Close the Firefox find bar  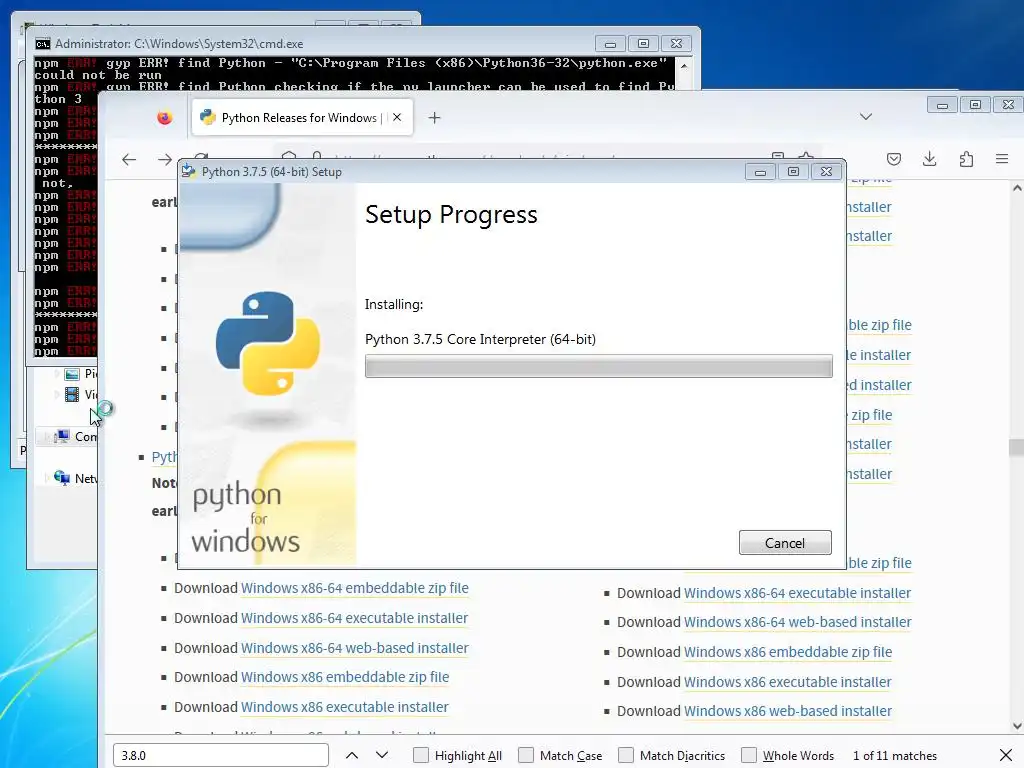pos(1006,756)
